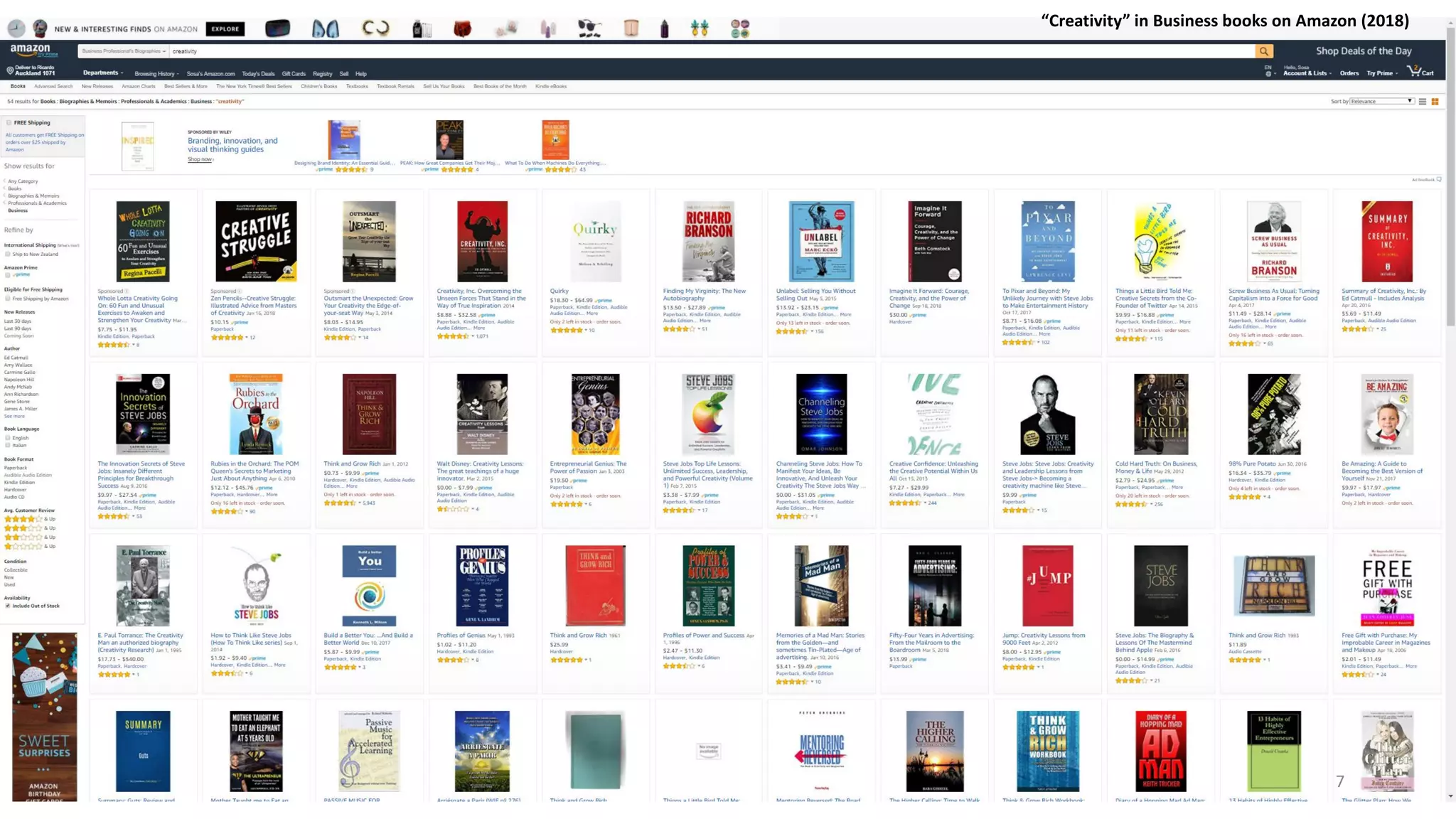Expand the Try Prime dropdown
The image size is (1456, 819).
pos(1382,73)
